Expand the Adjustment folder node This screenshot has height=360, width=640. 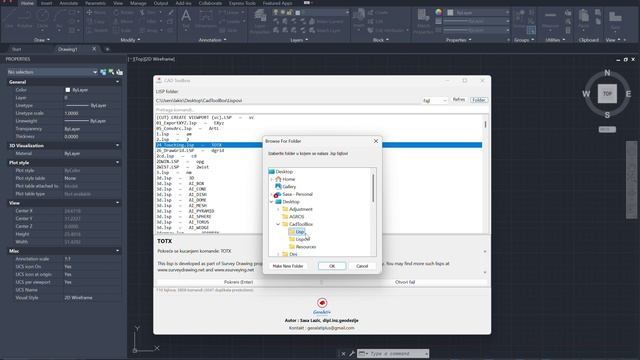[x=278, y=209]
